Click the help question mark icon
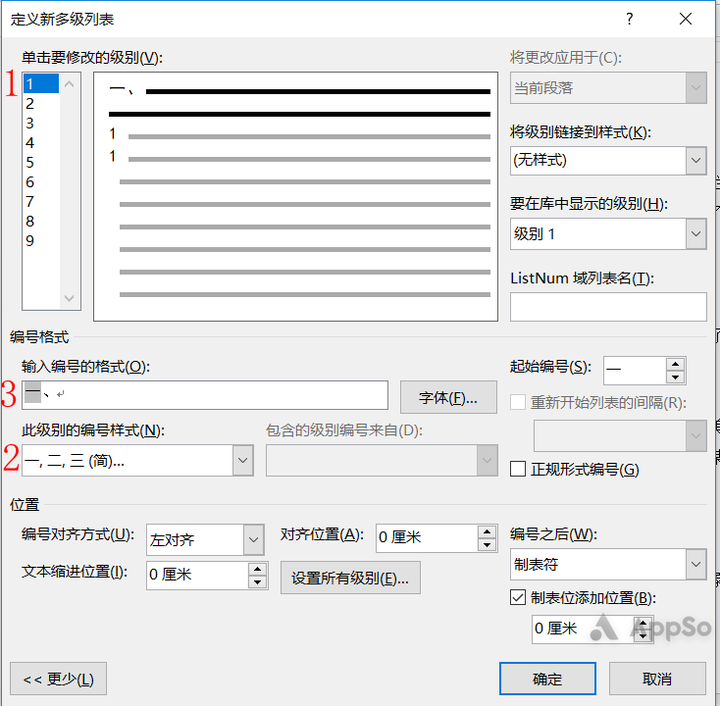This screenshot has width=720, height=706. 630,19
